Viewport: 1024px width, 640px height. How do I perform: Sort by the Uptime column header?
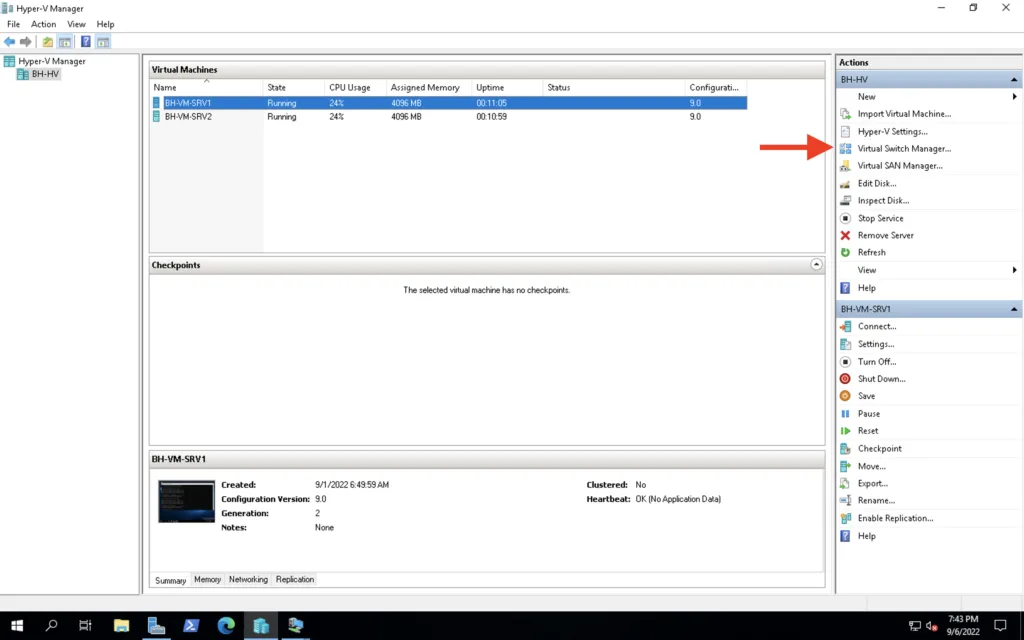pyautogui.click(x=507, y=88)
